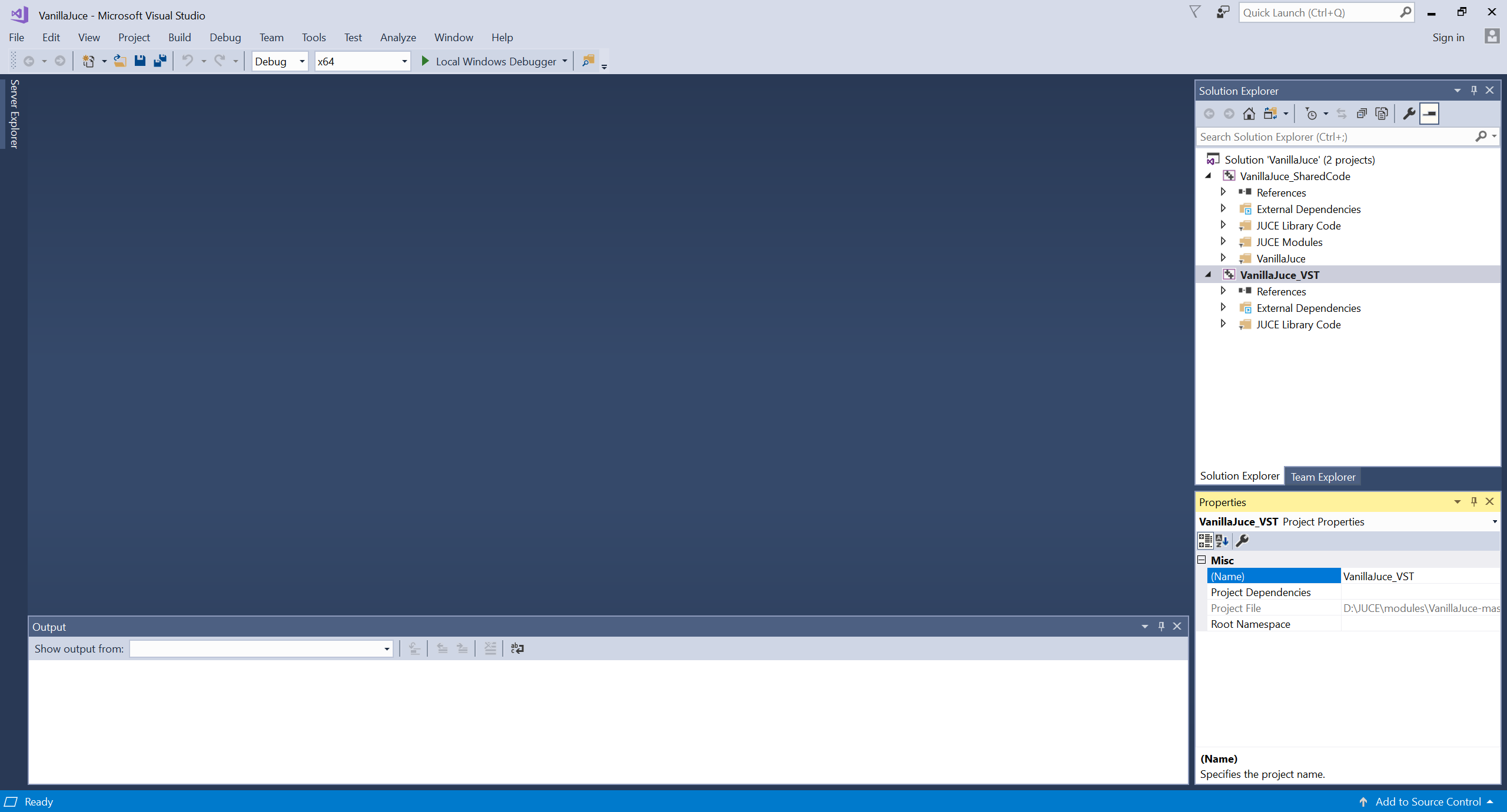Open the Server Explorer side tab

click(14, 114)
